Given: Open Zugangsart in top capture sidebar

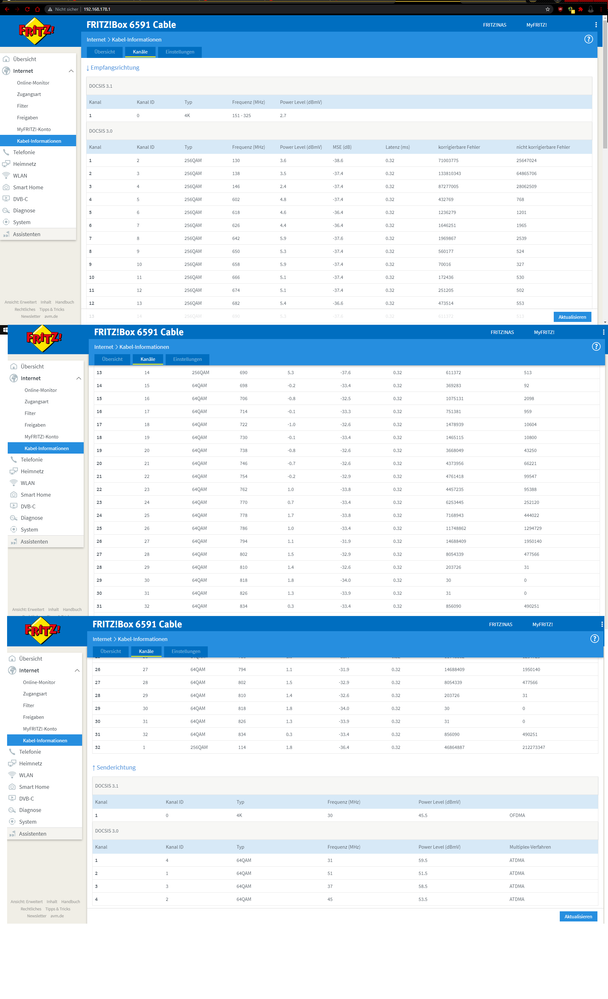Looking at the screenshot, I should tap(29, 94).
